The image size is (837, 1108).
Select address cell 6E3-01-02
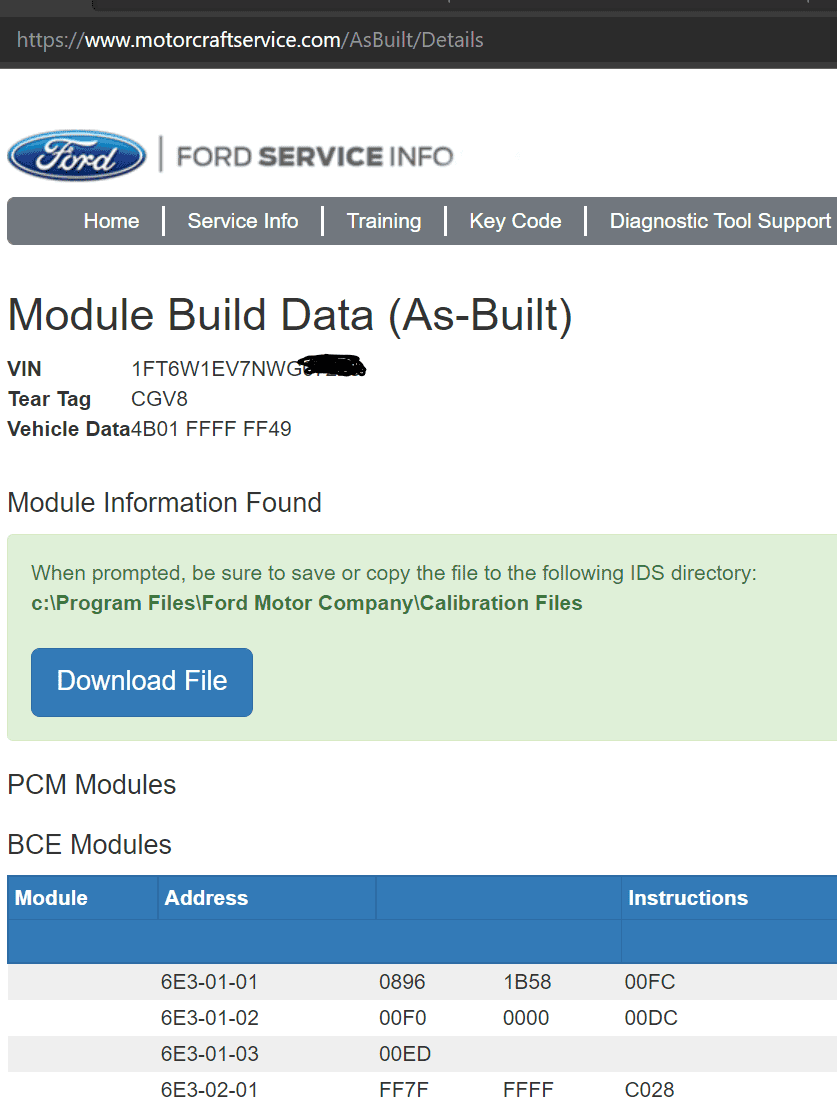[210, 1018]
